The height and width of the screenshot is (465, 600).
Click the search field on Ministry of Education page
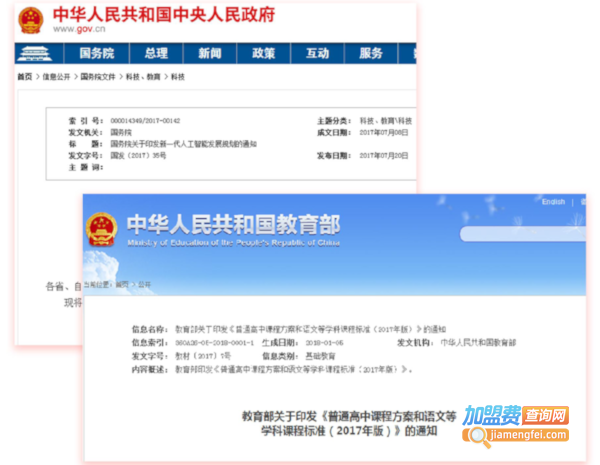coord(523,234)
